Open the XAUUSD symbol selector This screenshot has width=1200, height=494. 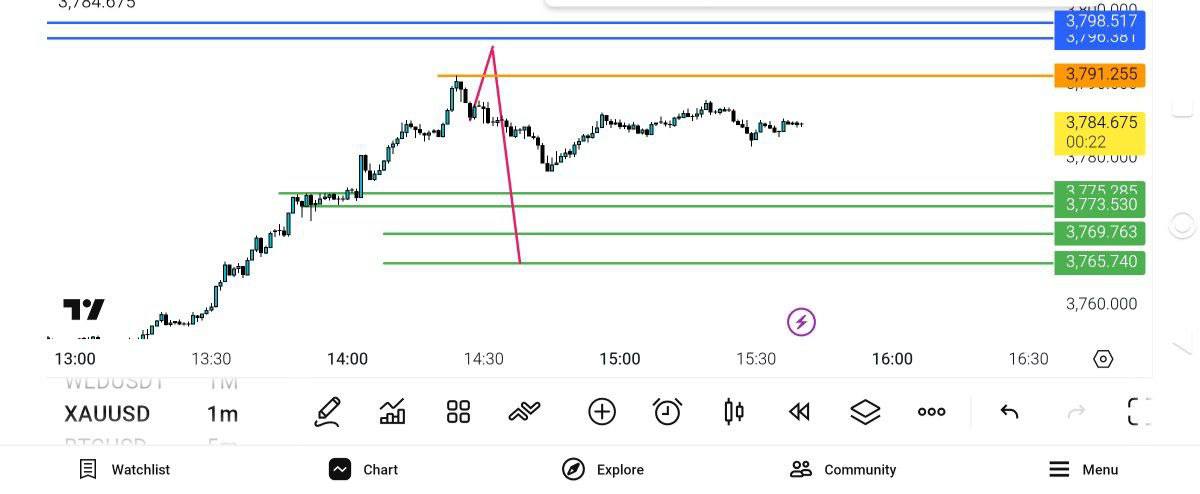tap(107, 414)
